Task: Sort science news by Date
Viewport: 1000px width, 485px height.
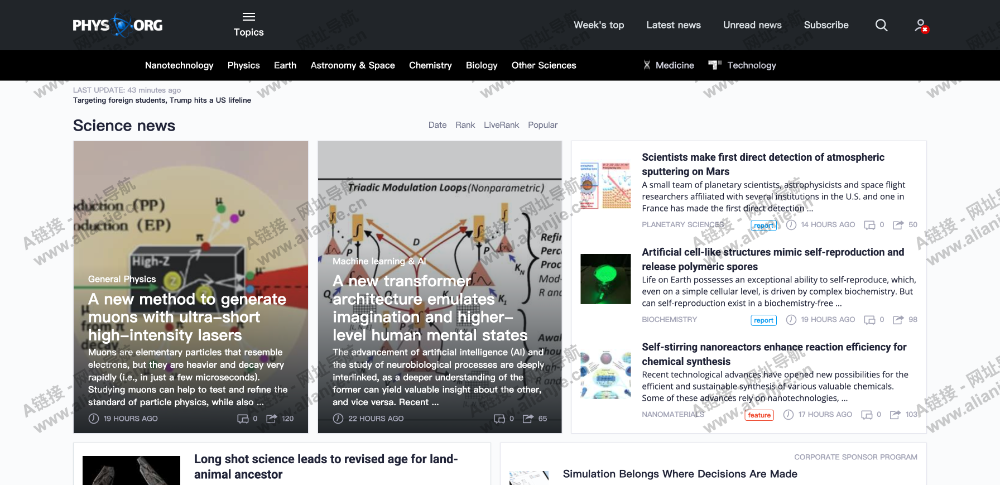Action: (438, 125)
